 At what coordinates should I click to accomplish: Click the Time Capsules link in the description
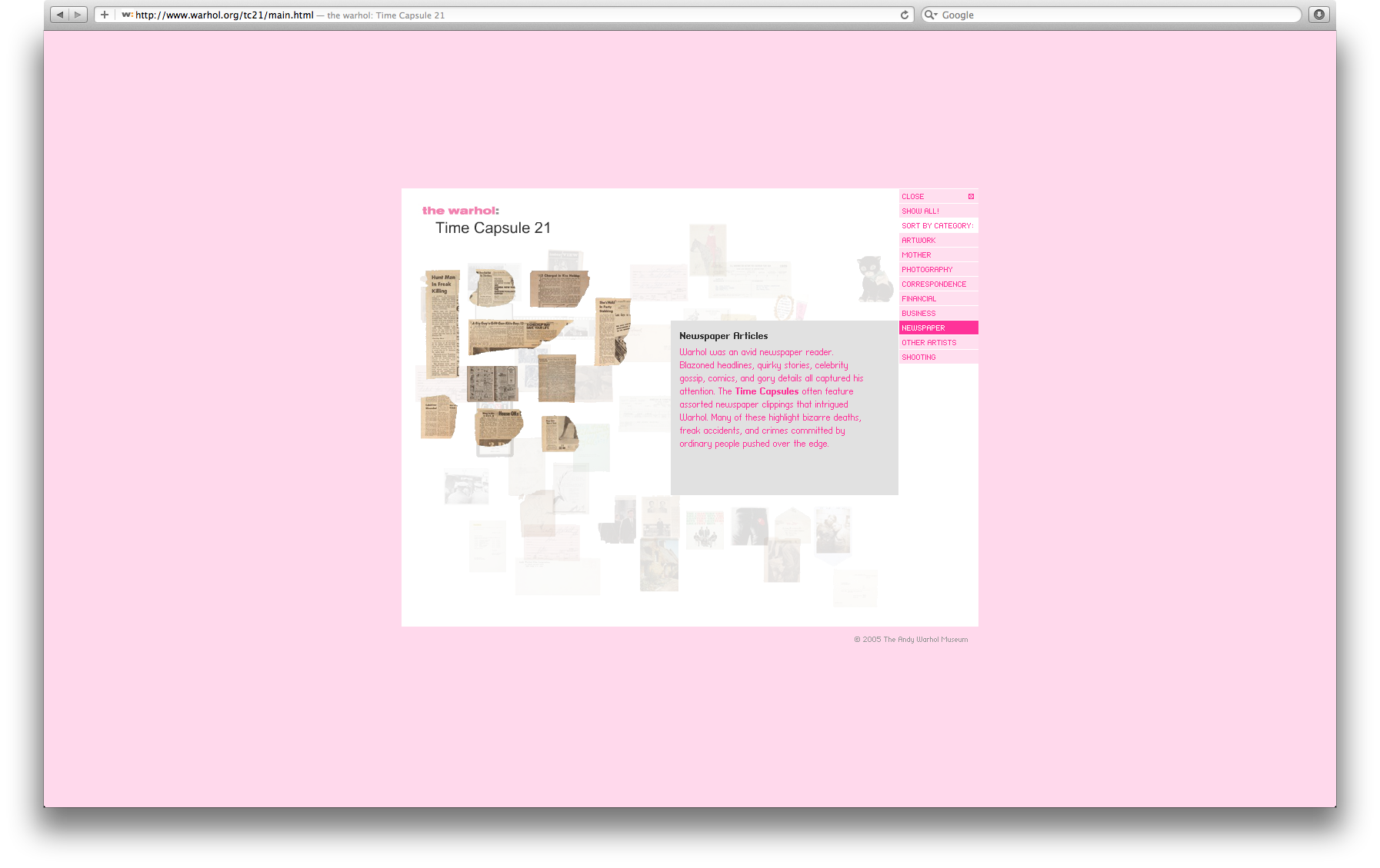pyautogui.click(x=765, y=391)
